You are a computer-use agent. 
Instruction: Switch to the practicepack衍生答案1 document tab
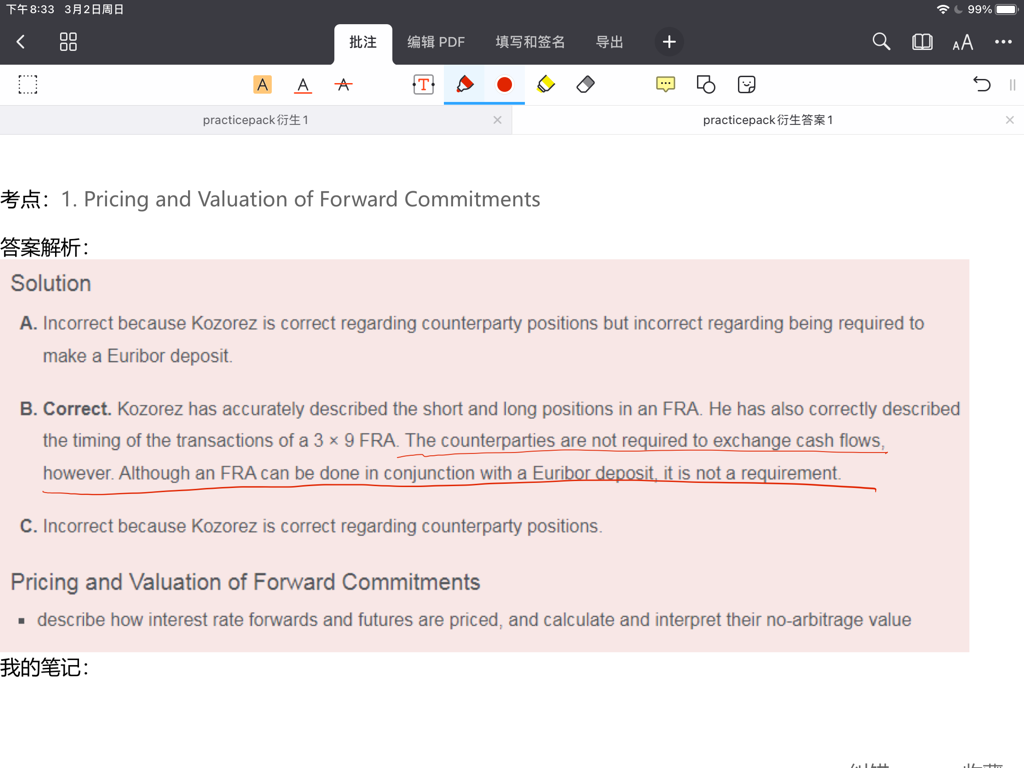pos(768,120)
